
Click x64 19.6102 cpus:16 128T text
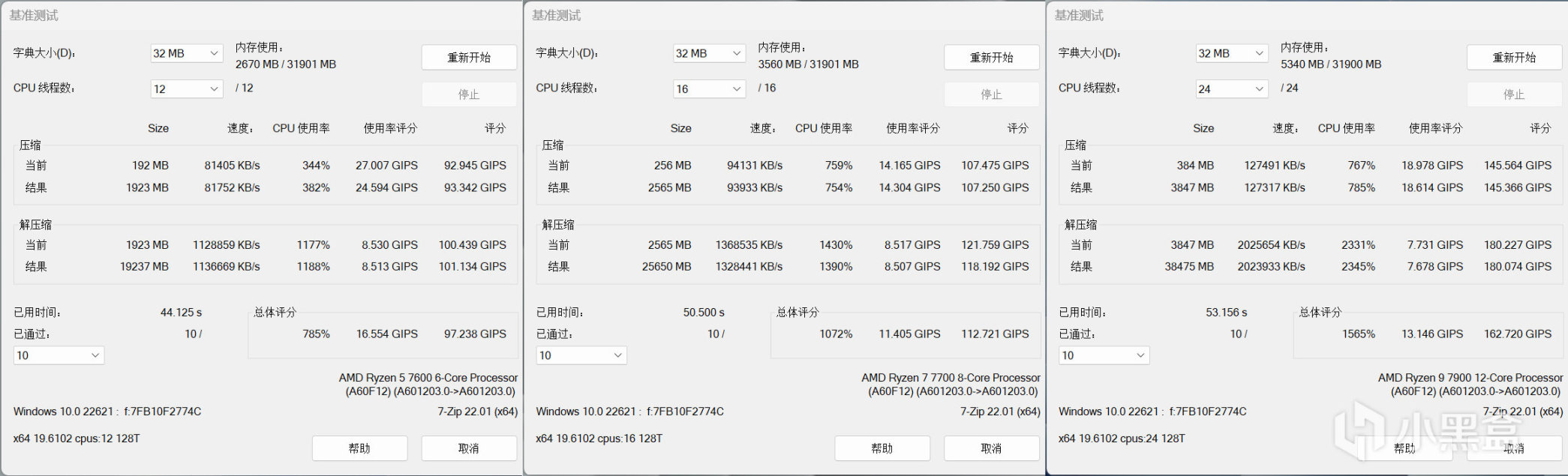(599, 439)
